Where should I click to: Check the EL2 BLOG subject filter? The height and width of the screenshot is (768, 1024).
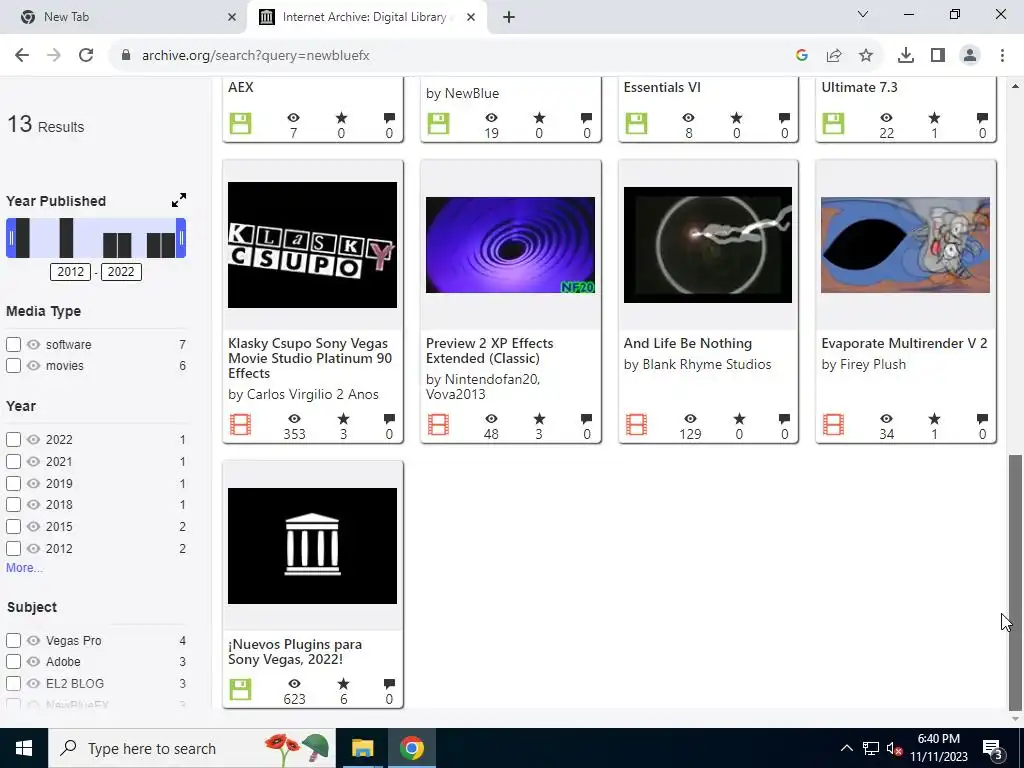13,683
